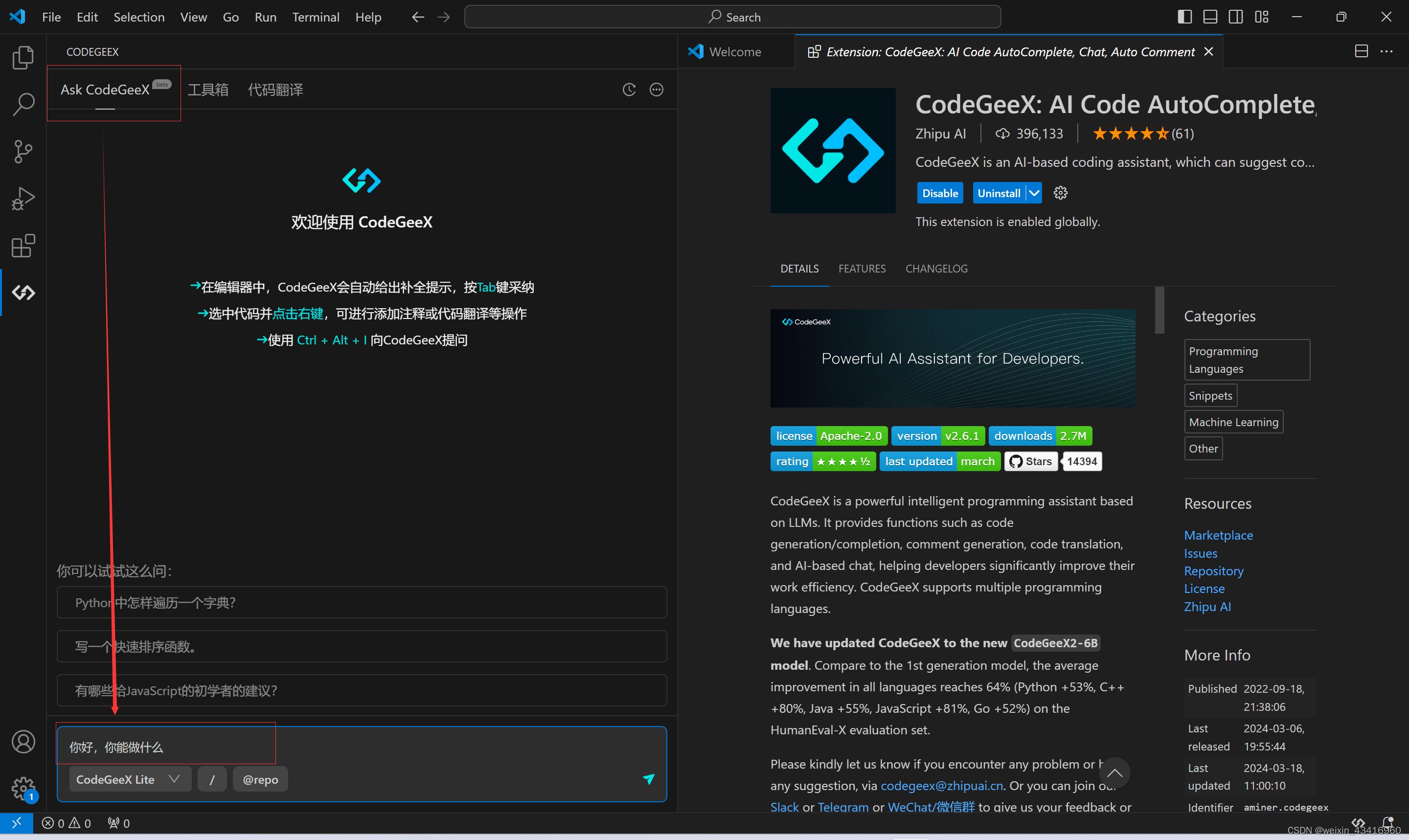This screenshot has height=840, width=1409.
Task: Click CodeGeeX status bar icon
Action: (1358, 823)
